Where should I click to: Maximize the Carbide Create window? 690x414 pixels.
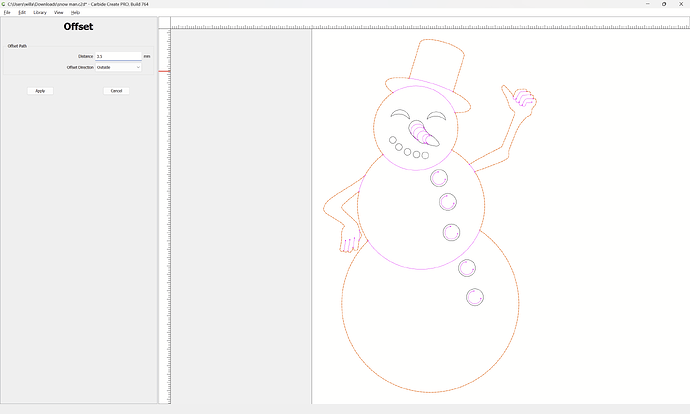(664, 4)
